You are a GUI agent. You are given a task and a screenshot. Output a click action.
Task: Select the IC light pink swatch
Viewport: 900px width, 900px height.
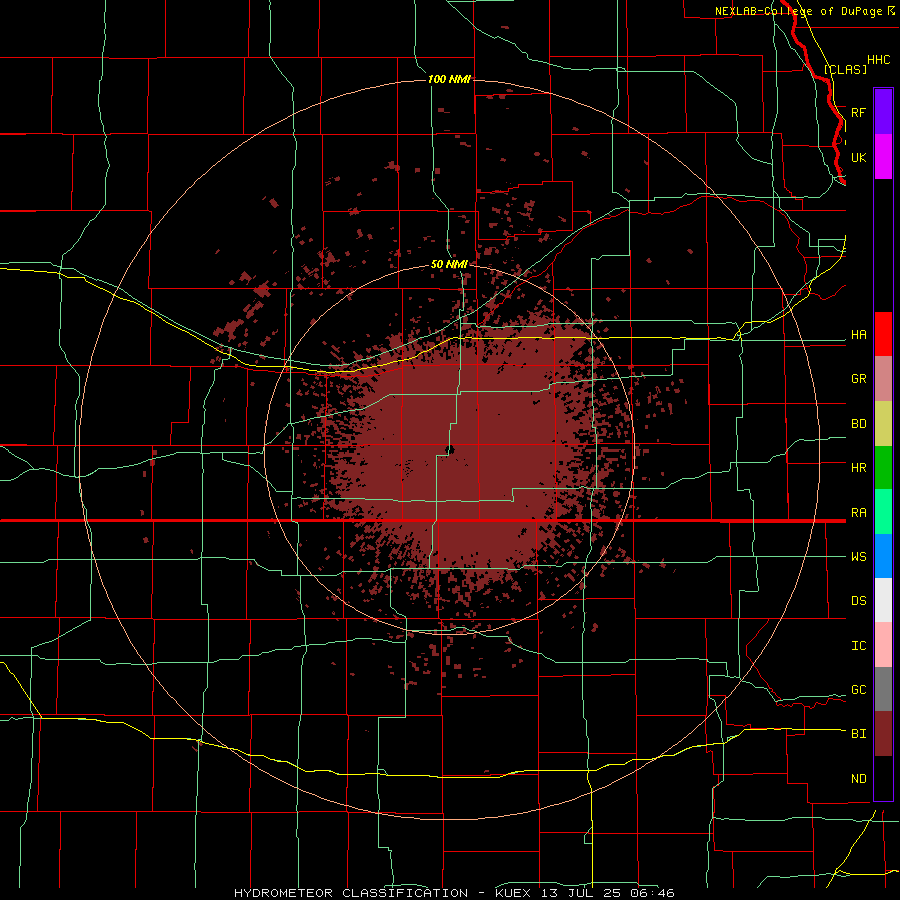click(x=883, y=645)
